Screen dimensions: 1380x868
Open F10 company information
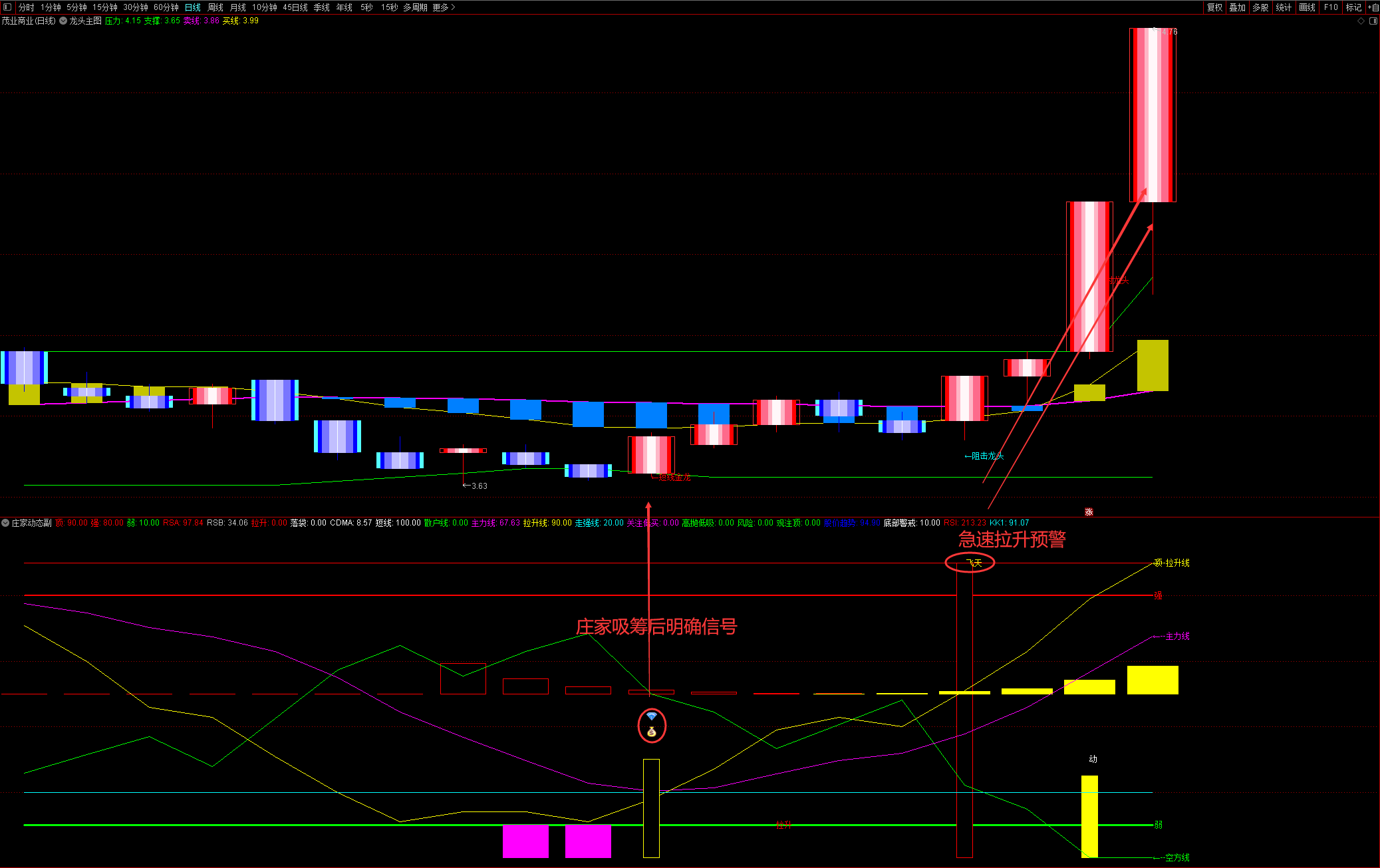pyautogui.click(x=1331, y=7)
